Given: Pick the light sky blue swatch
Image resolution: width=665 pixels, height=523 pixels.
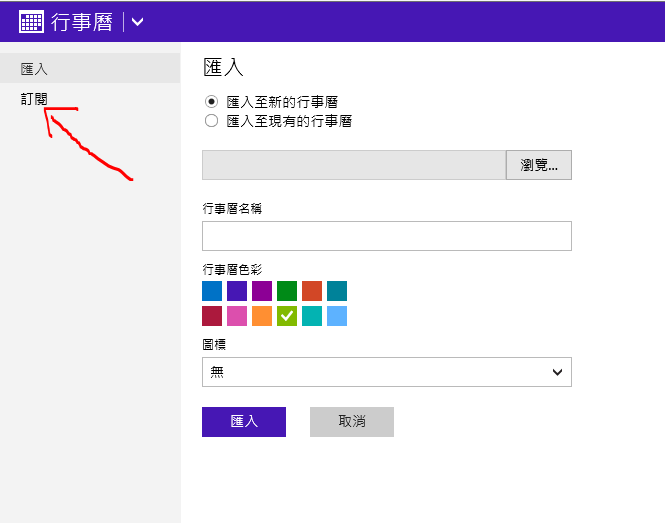Looking at the screenshot, I should coord(337,316).
